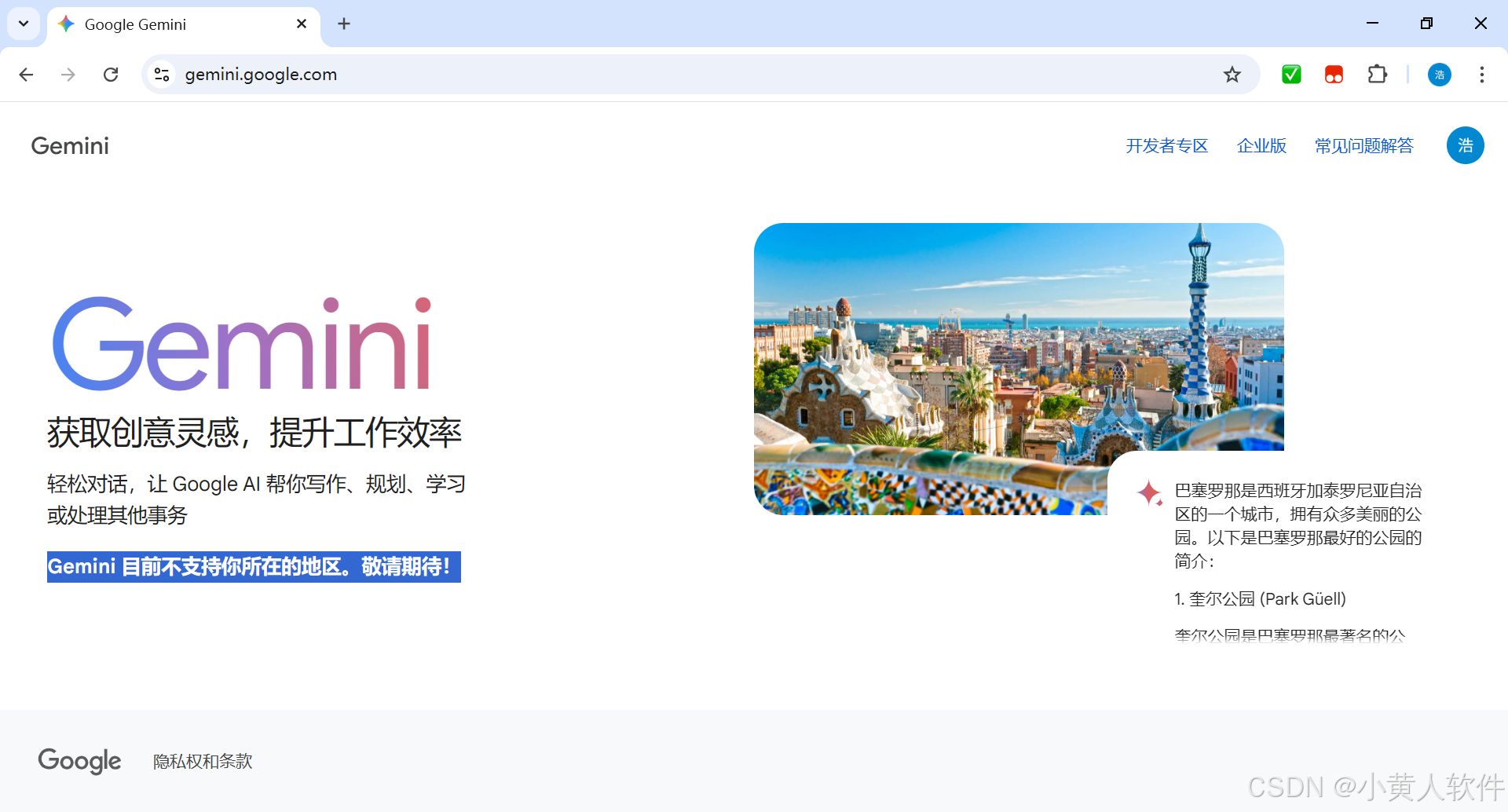Screen dimensions: 1508x812
Task: Click the Gemini sparkle icon in answer card
Action: coord(1150,493)
